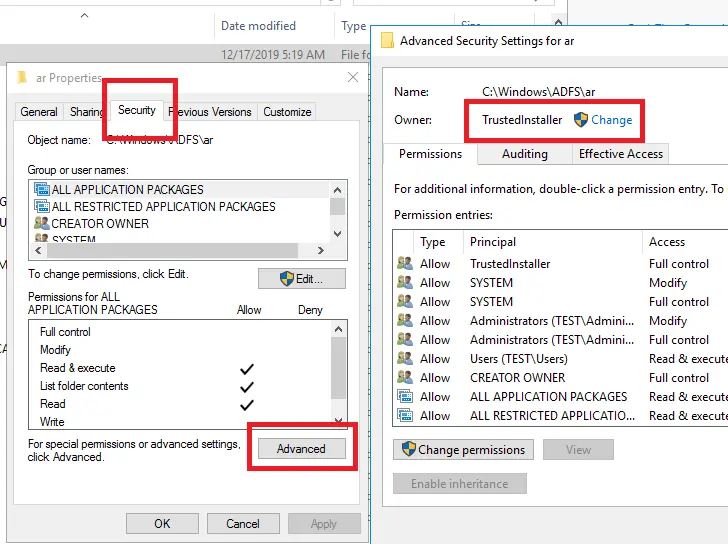Click the user icon of SYSTEM Modify entry
Image resolution: width=728 pixels, height=544 pixels.
[405, 283]
